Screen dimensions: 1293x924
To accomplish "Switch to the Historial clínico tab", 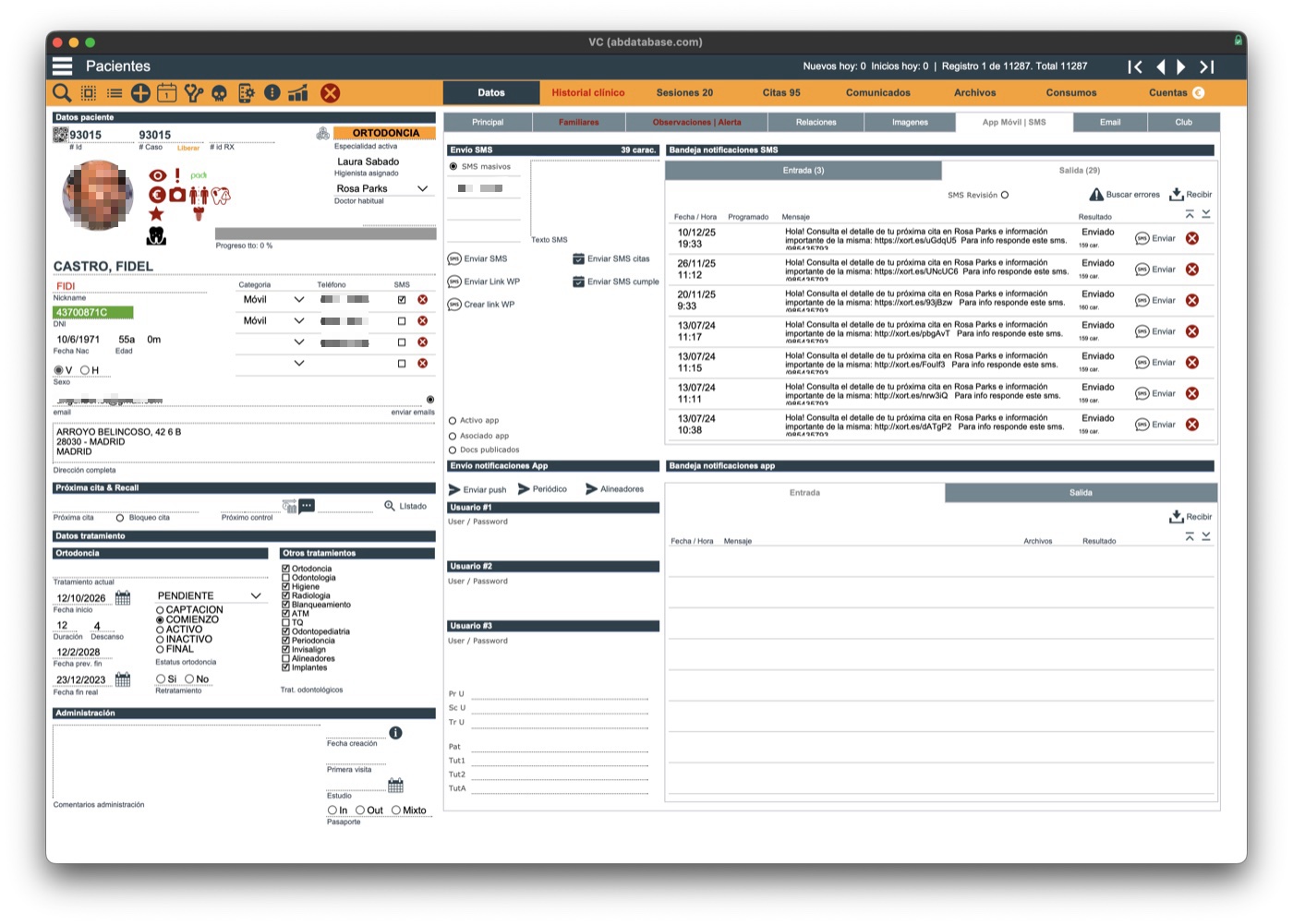I will tap(588, 92).
